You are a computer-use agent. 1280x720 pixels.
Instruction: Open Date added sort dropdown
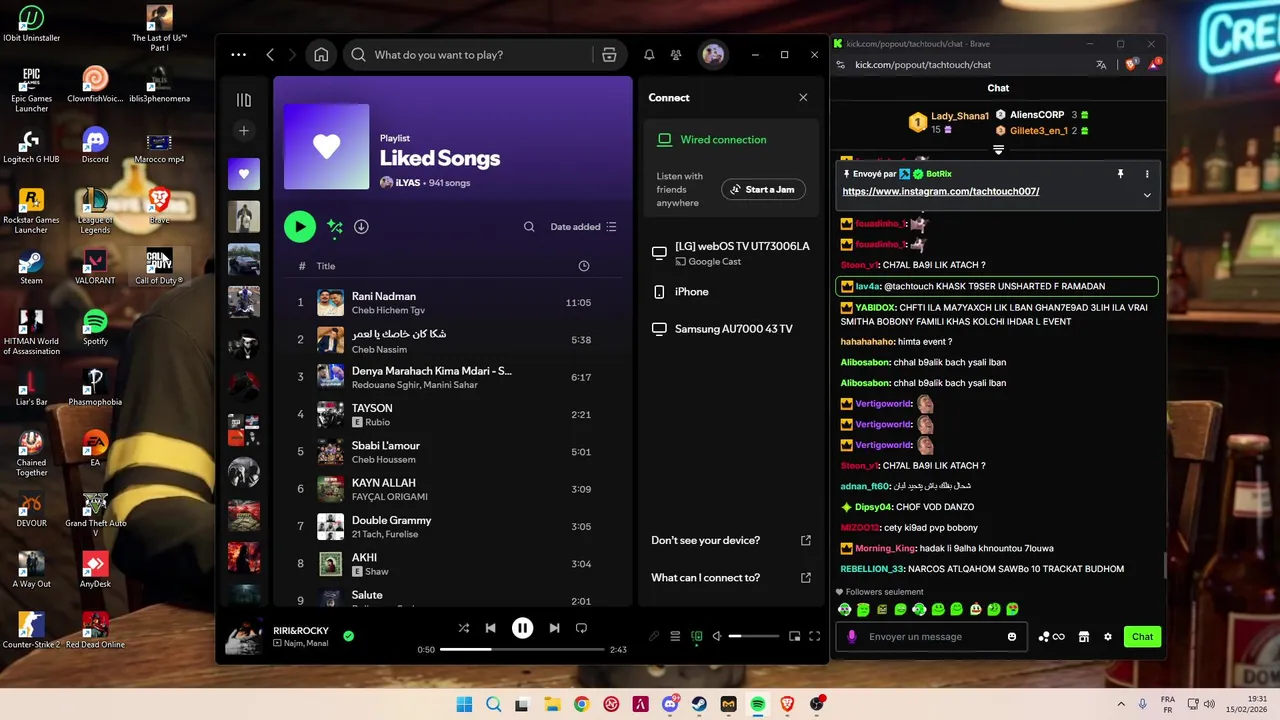pos(584,227)
